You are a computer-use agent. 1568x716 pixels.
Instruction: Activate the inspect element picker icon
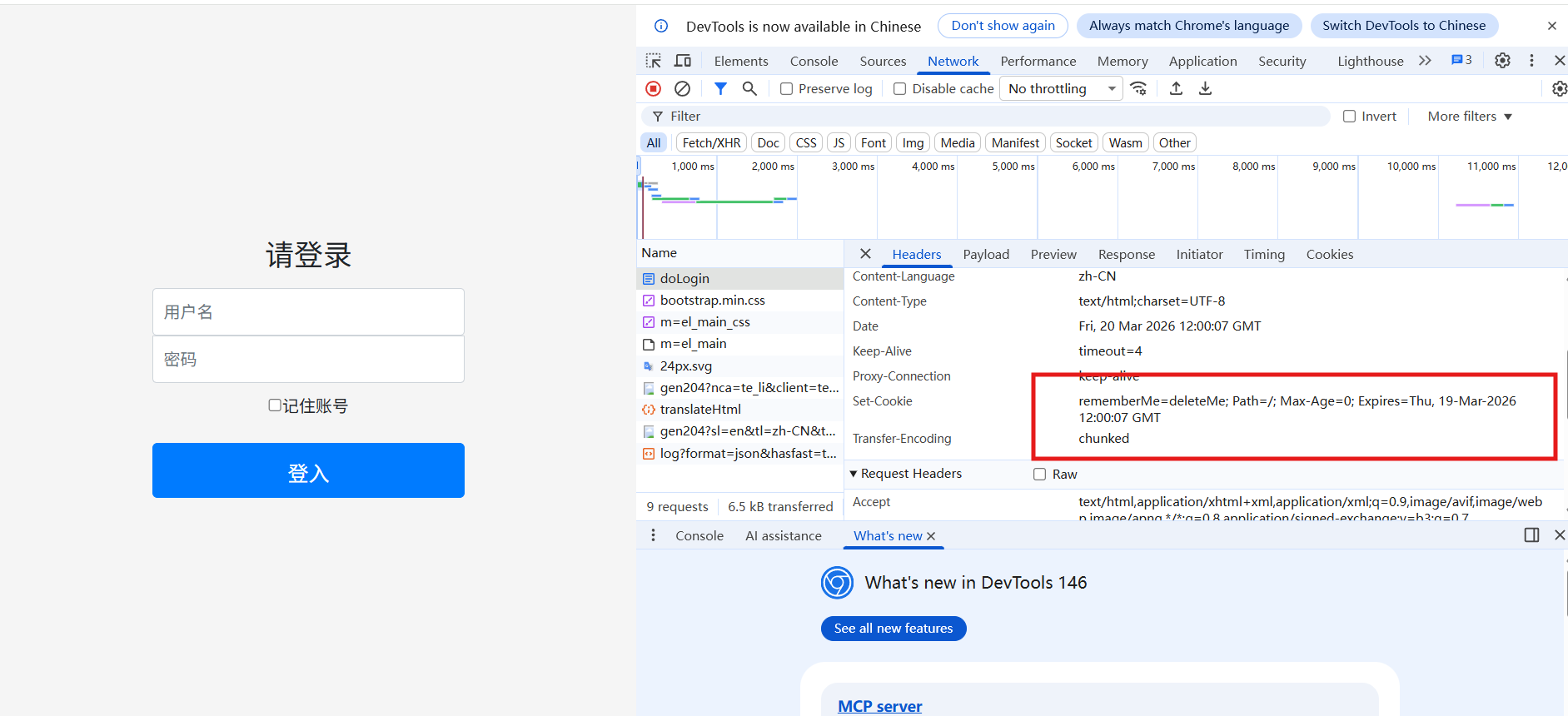coord(654,61)
